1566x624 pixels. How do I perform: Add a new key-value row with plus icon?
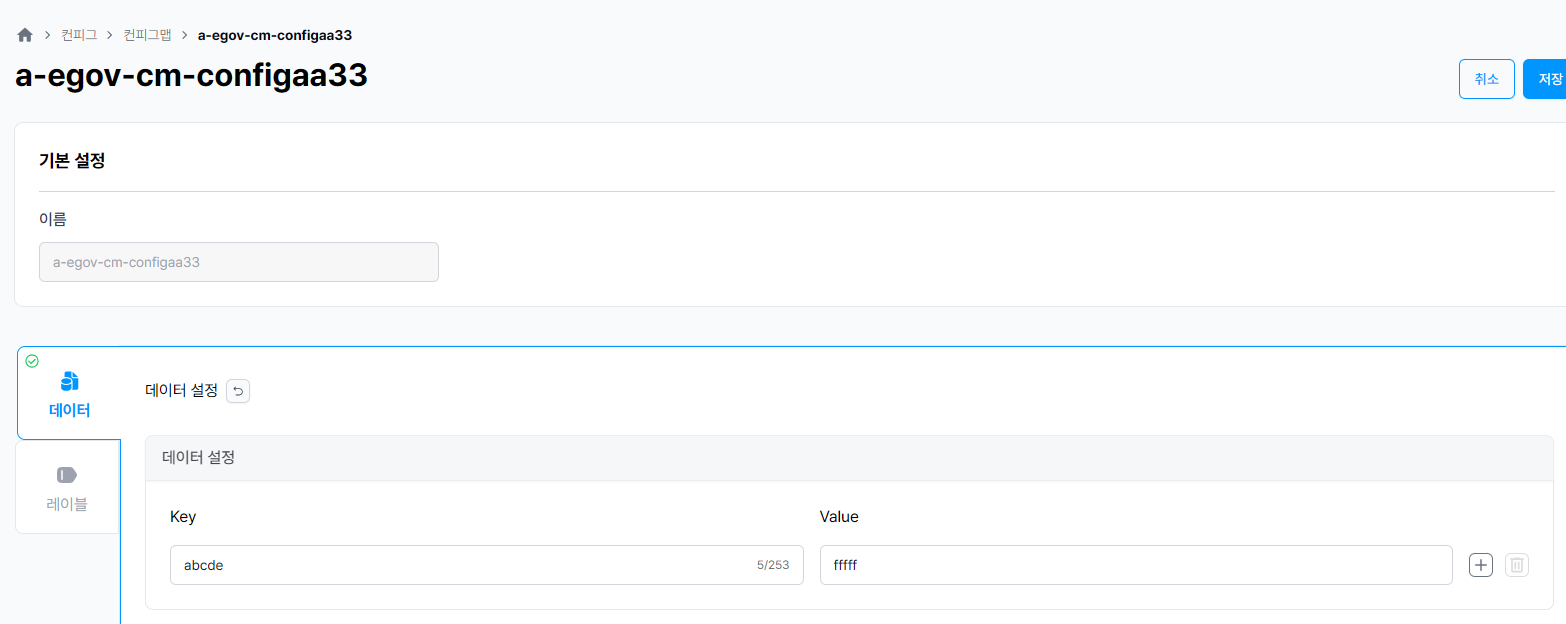[1480, 565]
